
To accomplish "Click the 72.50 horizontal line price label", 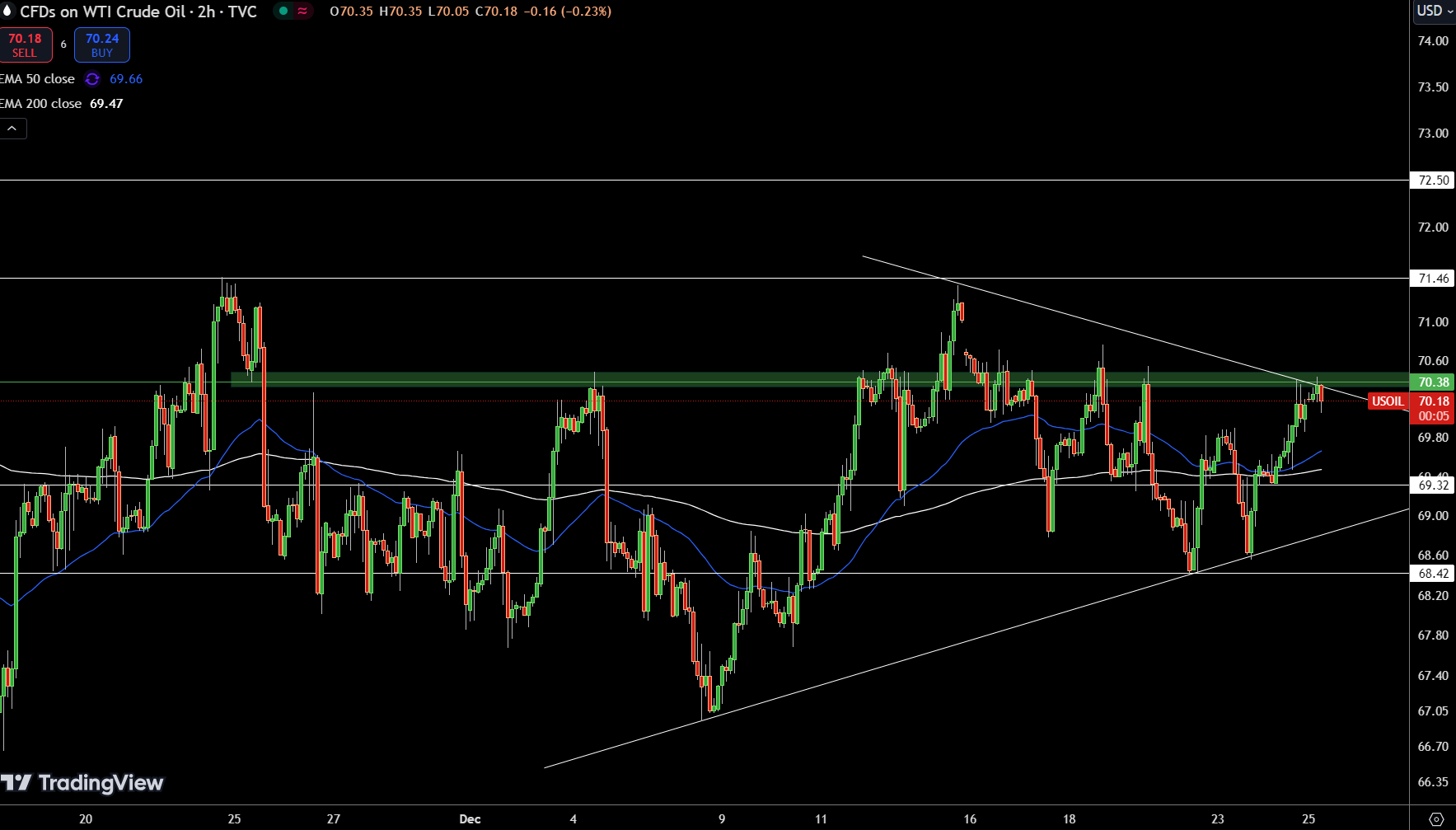I will 1433,181.
